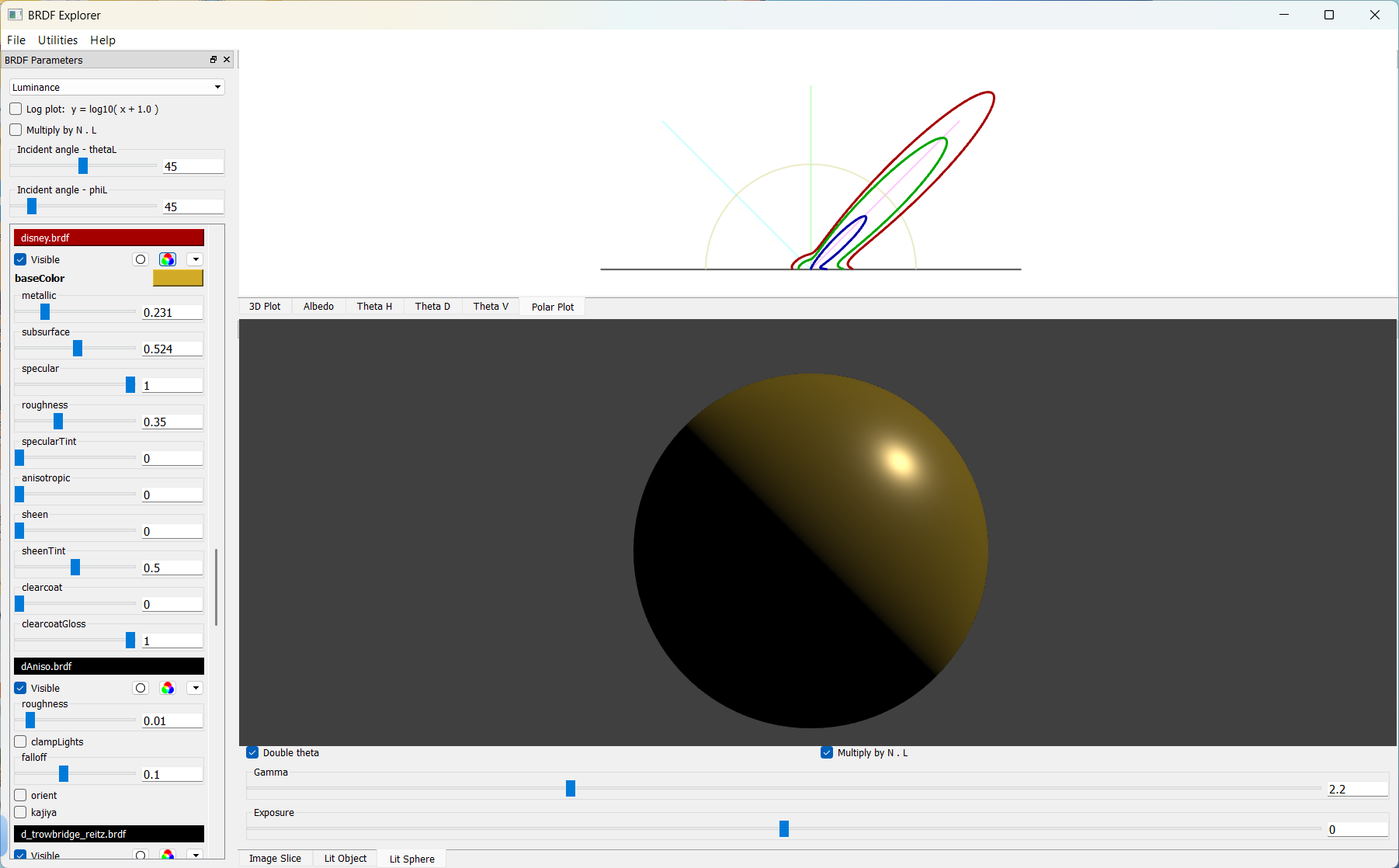Click the disney roughness slider handle
This screenshot has width=1399, height=868.
coord(58,422)
